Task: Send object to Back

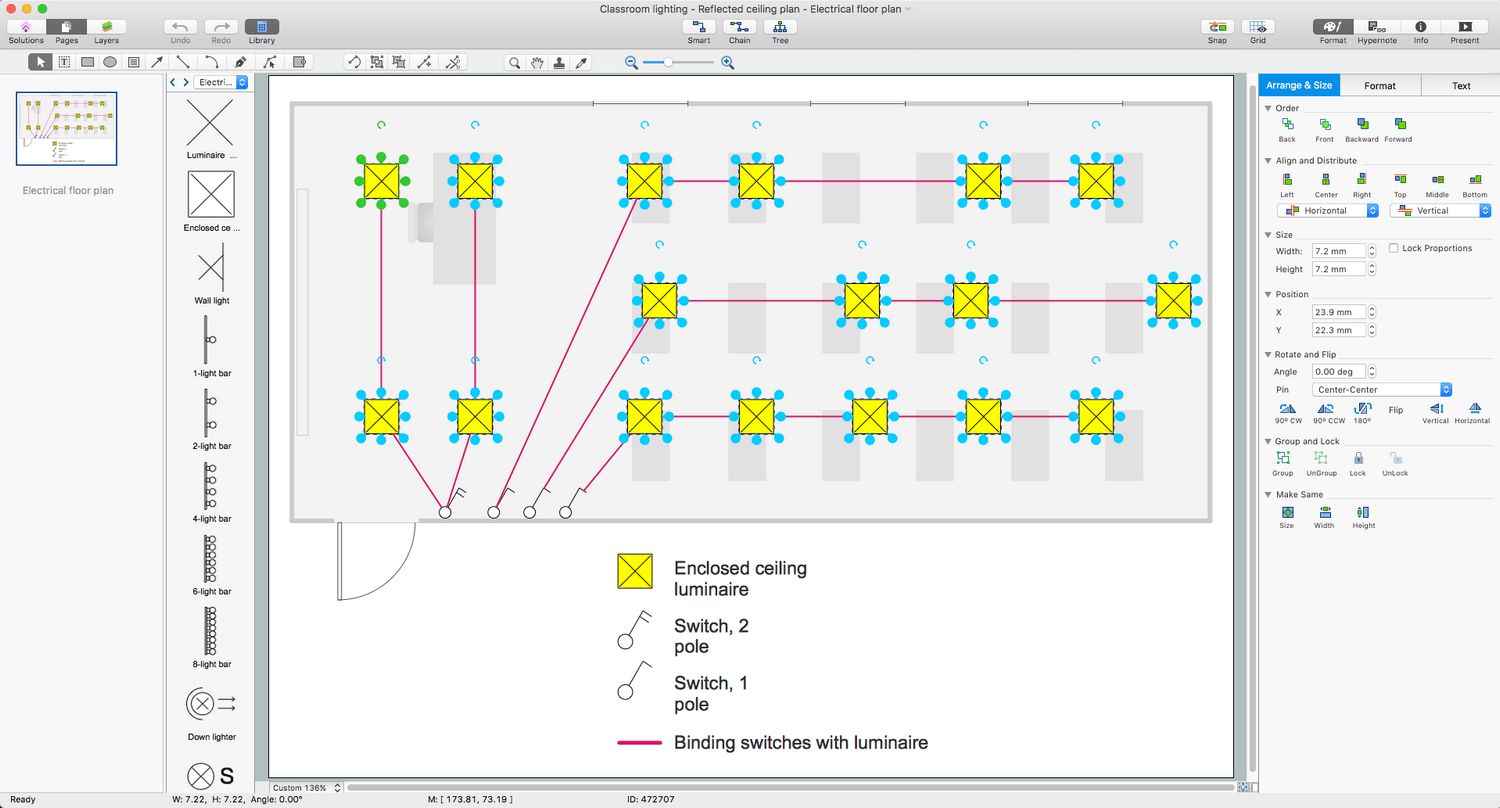Action: [x=1288, y=129]
